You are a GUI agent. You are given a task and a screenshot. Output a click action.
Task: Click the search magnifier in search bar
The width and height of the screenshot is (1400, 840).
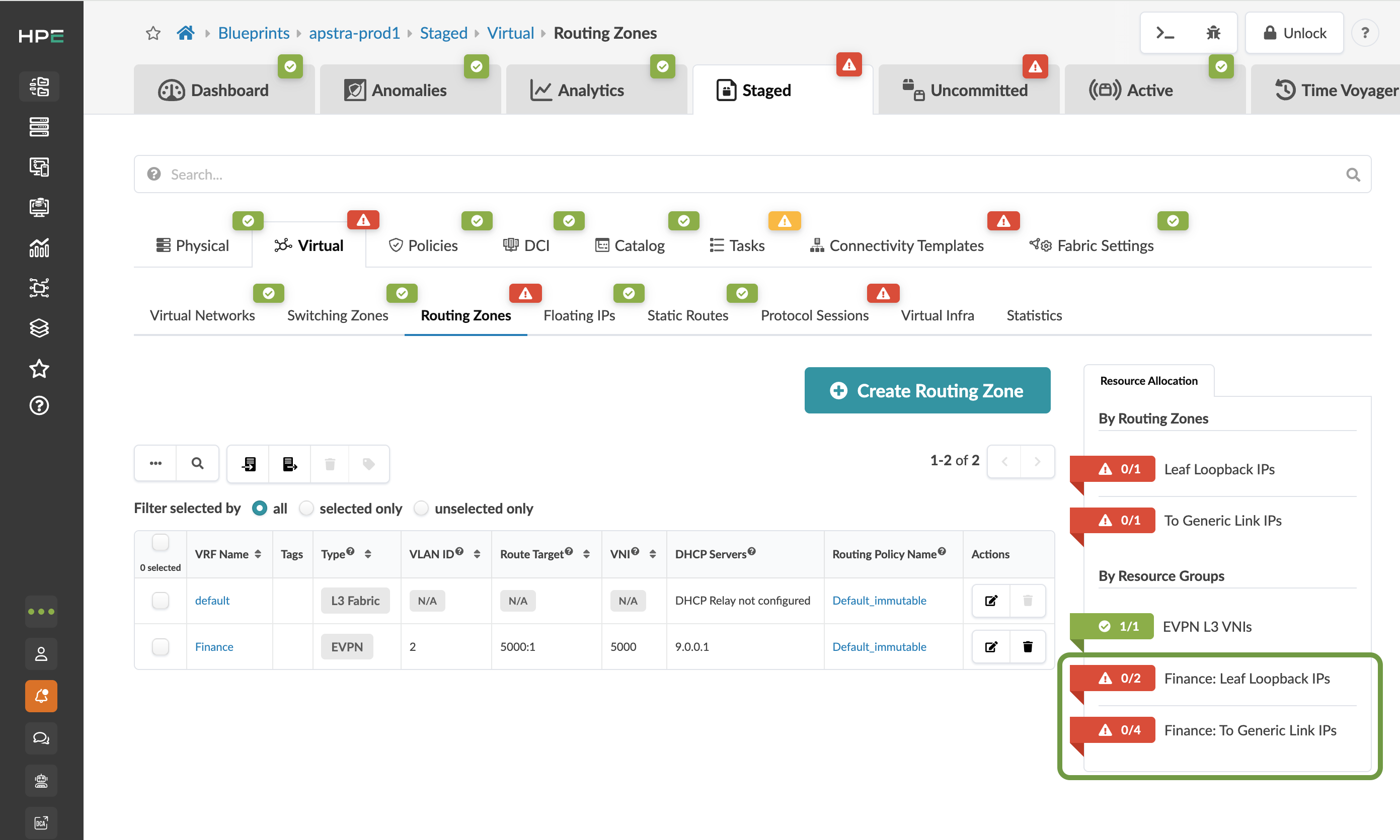[x=1352, y=175]
